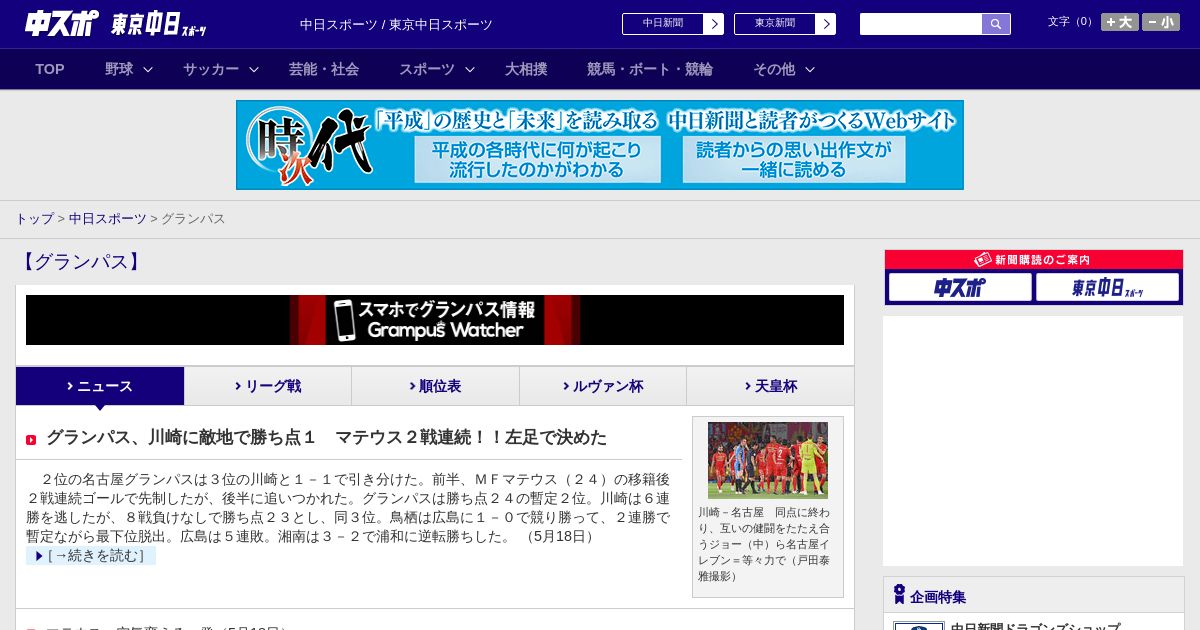The image size is (1200, 630).
Task: Increase text size with 大 button
Action: [x=1120, y=22]
